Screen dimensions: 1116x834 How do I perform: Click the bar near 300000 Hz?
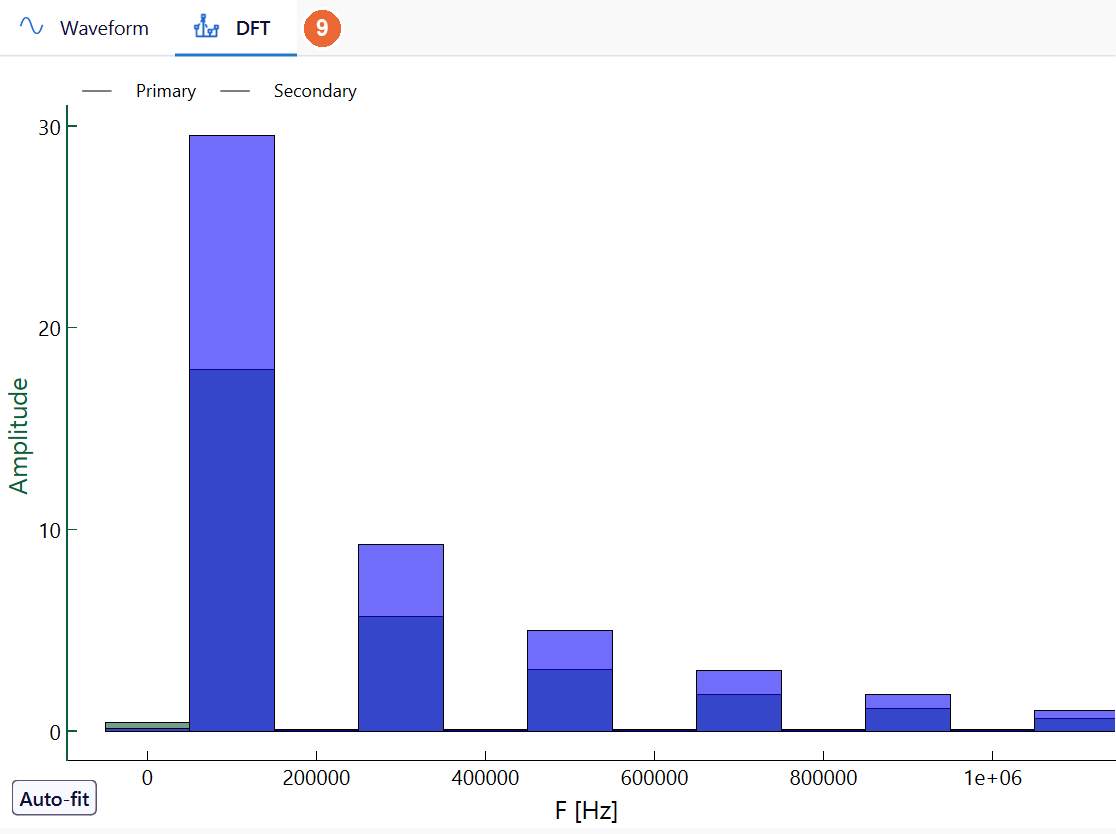(x=401, y=638)
